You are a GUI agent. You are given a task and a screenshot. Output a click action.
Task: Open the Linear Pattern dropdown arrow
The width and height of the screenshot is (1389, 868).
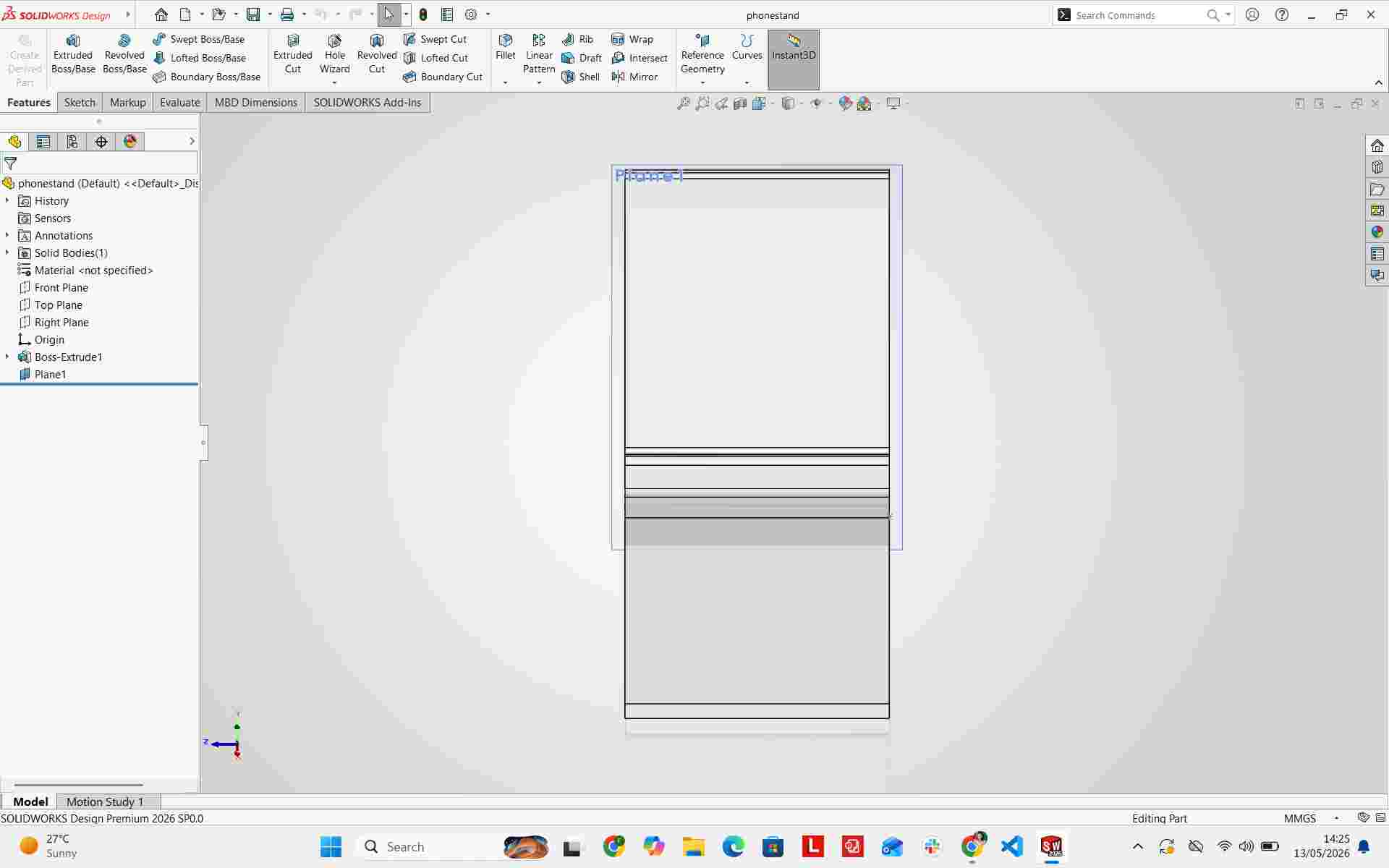coord(539,82)
